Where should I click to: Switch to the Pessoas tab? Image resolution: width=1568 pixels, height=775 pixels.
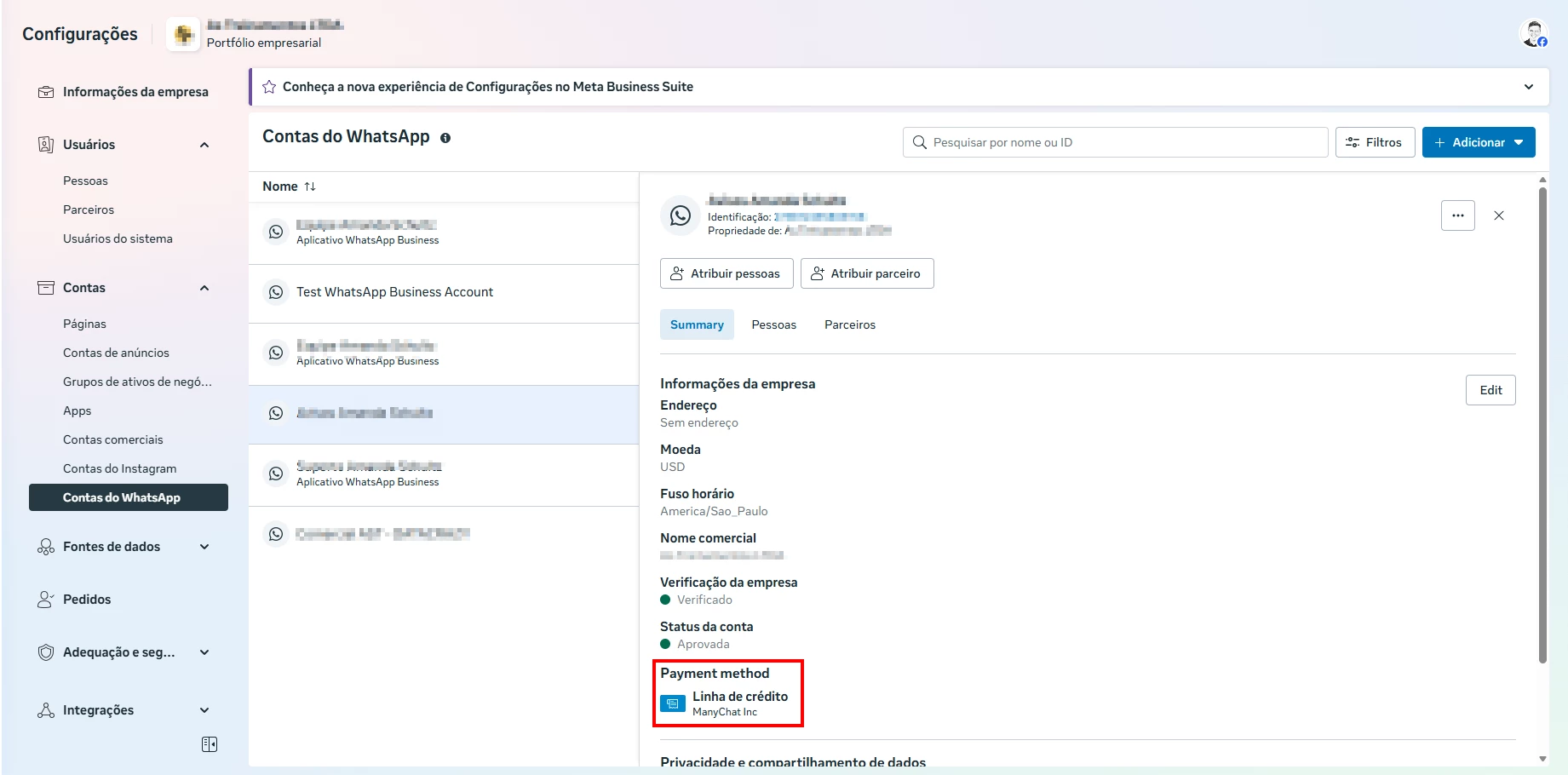(774, 324)
